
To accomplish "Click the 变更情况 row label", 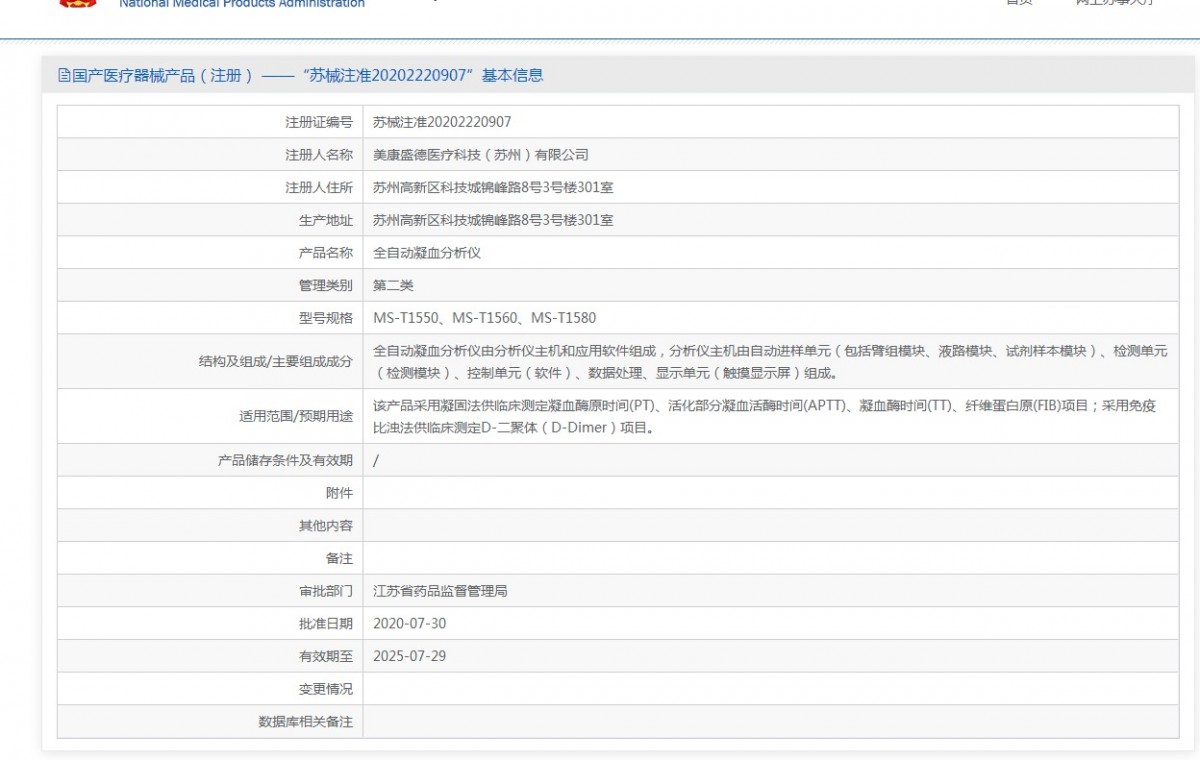I will click(x=326, y=689).
